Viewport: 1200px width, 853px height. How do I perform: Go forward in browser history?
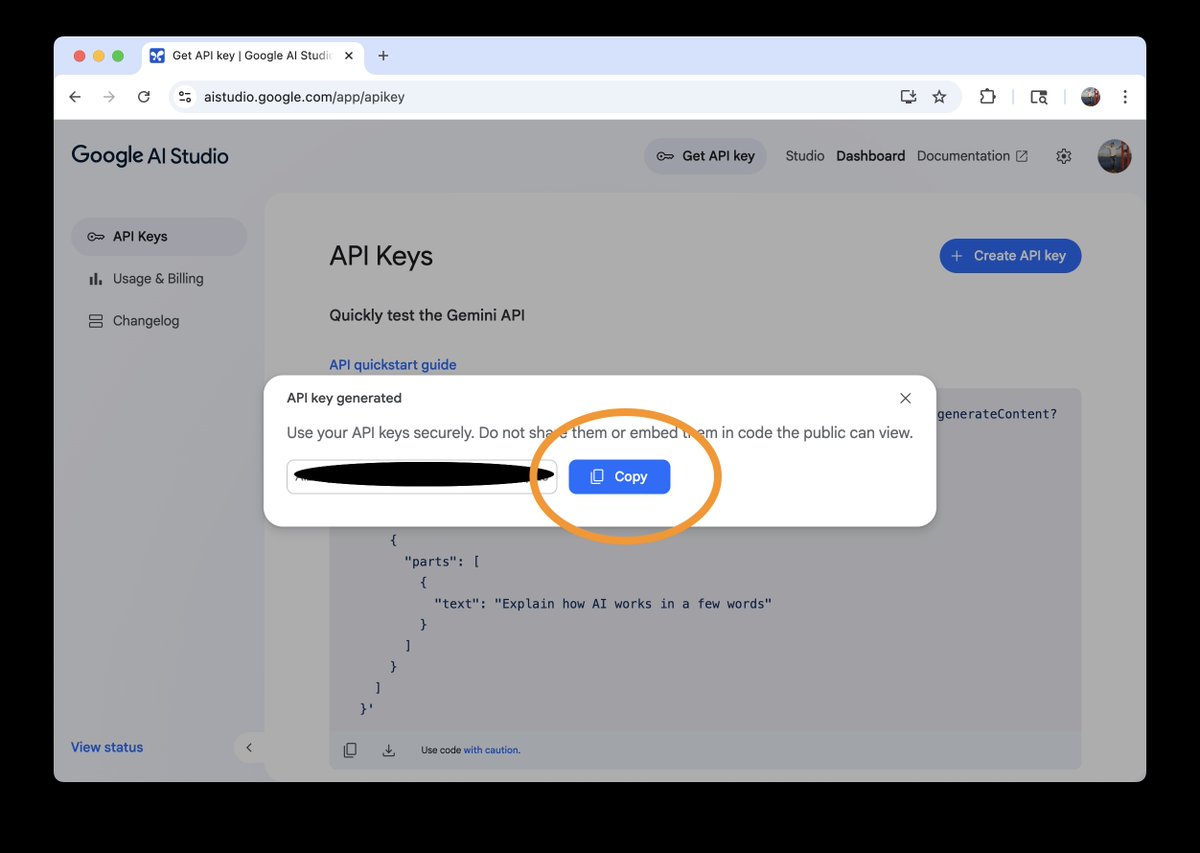click(109, 97)
